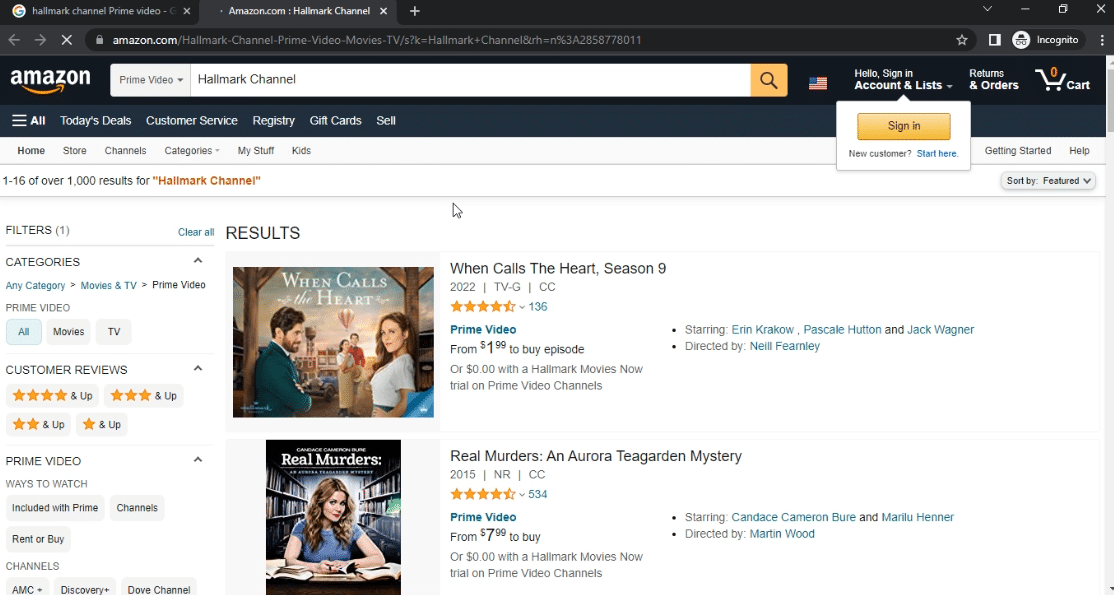Expand rating details for When Calls The Heart

pos(521,307)
